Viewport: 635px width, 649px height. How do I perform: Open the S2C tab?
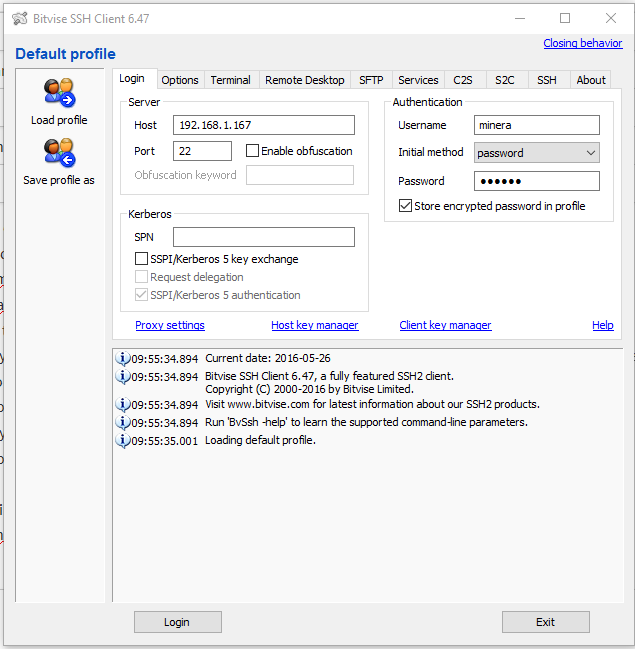click(x=505, y=80)
